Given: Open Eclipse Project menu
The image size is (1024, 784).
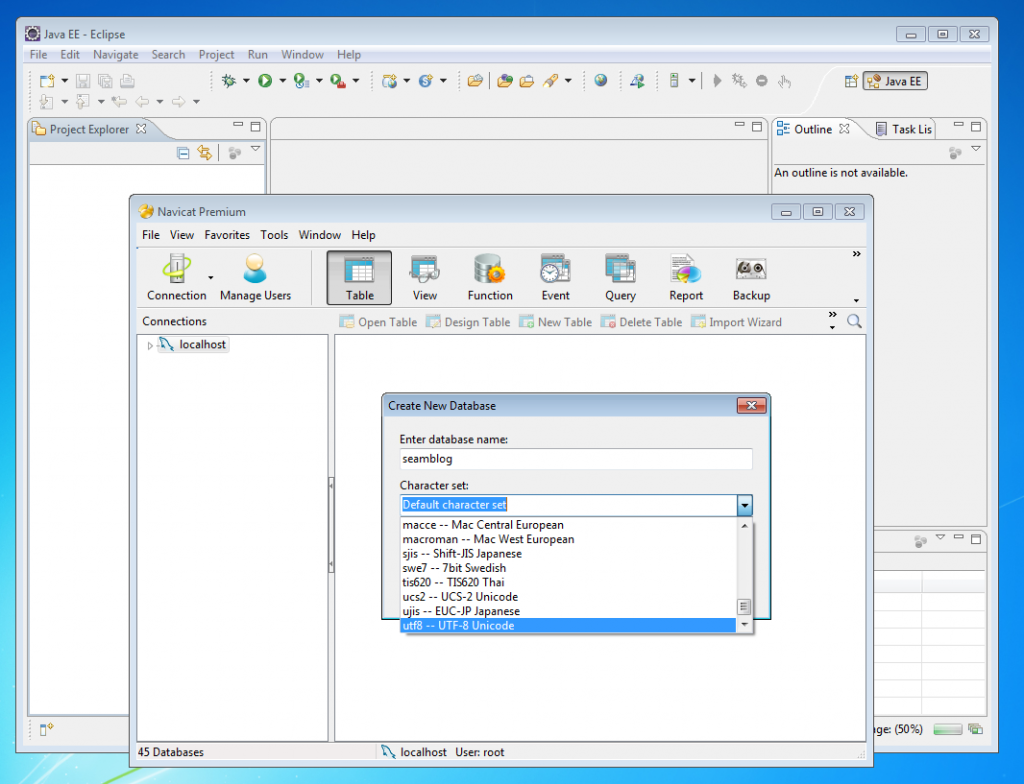Looking at the screenshot, I should pos(216,55).
